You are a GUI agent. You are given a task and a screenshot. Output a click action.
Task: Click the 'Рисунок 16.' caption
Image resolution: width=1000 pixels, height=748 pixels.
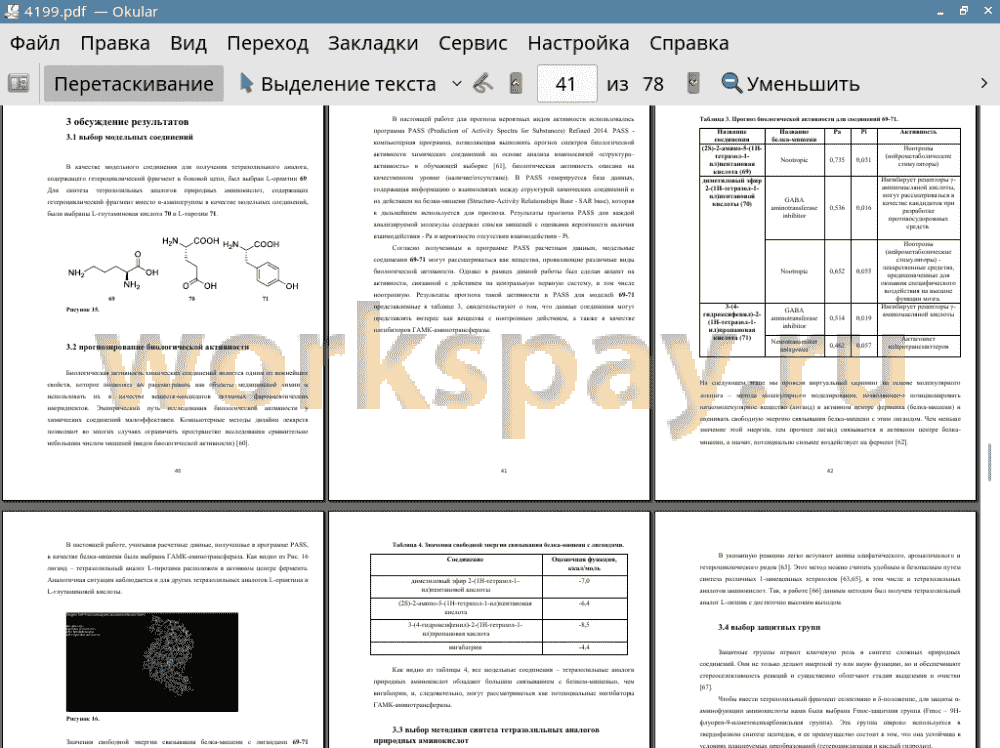[82, 719]
